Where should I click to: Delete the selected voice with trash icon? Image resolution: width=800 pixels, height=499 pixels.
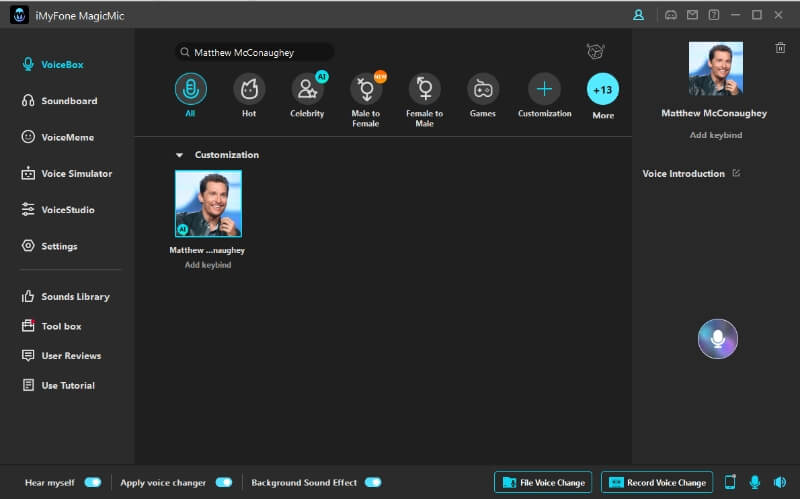(x=780, y=47)
